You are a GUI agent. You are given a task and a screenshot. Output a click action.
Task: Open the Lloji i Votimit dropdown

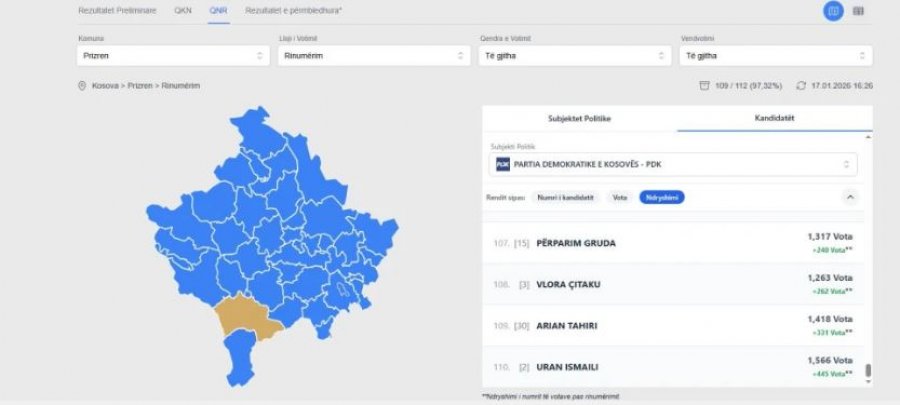(x=373, y=55)
